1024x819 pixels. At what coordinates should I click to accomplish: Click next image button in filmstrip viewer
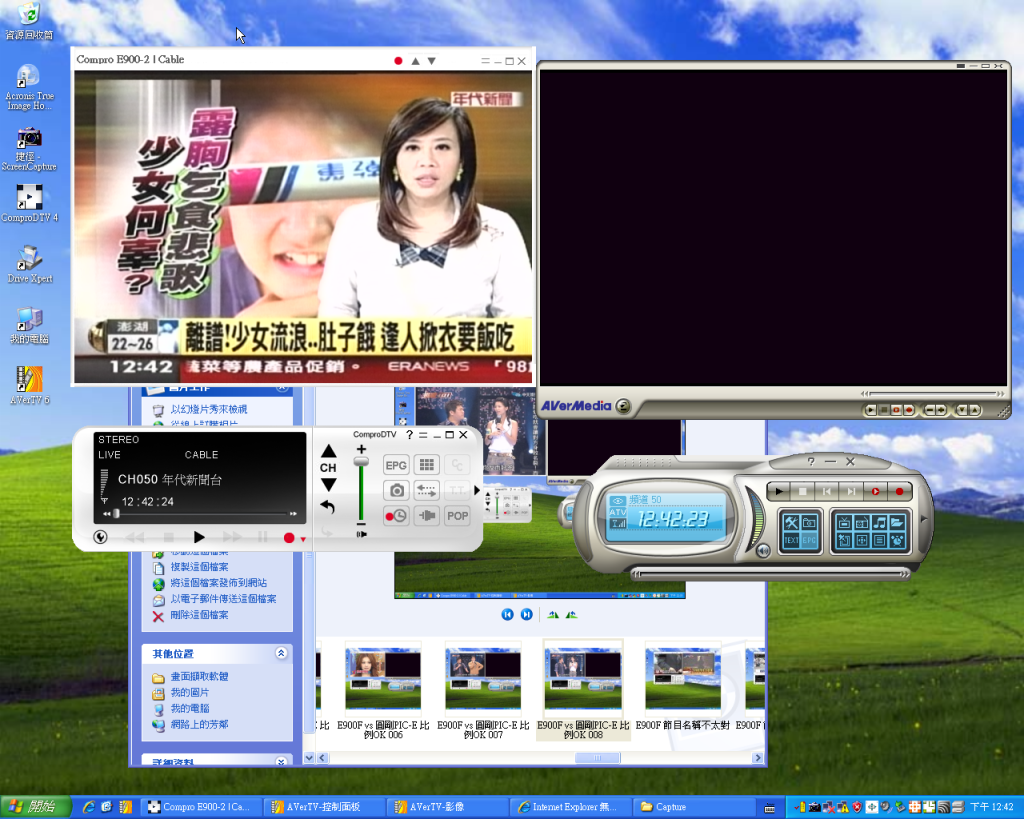point(526,615)
